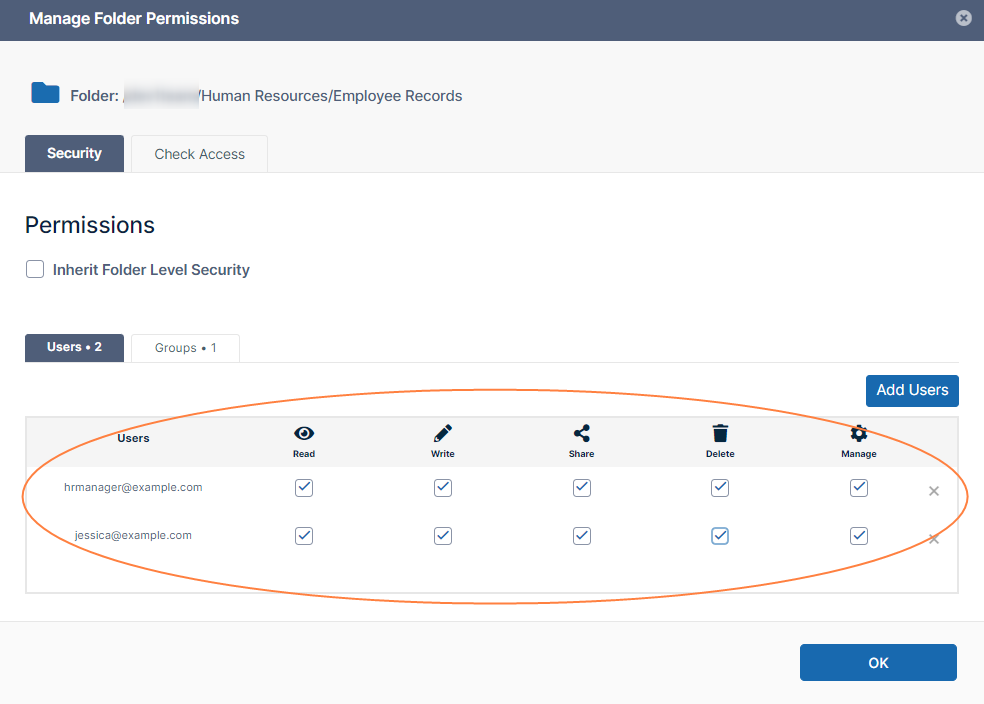The width and height of the screenshot is (984, 704).
Task: Click the Delete trash can icon
Action: (720, 434)
